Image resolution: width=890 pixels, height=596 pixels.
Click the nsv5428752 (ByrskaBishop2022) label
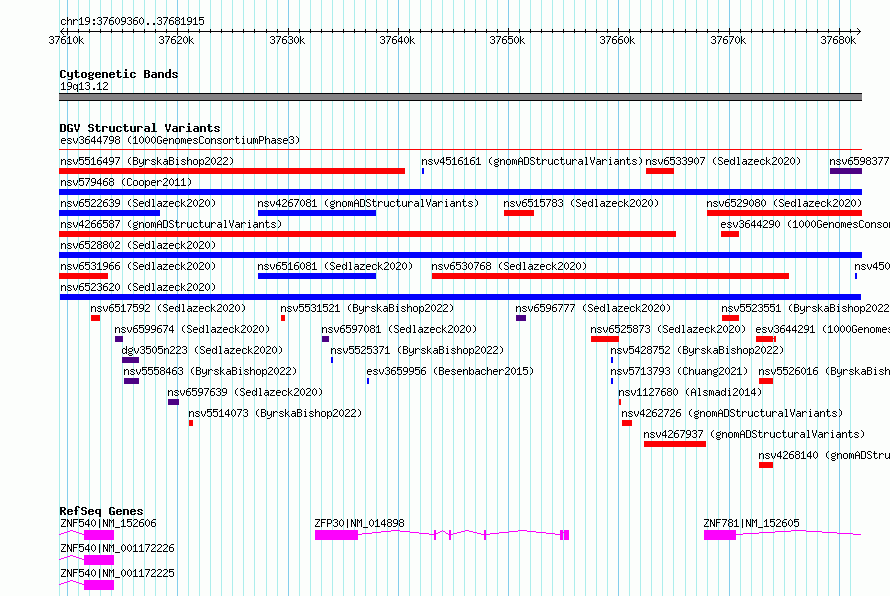pyautogui.click(x=697, y=350)
